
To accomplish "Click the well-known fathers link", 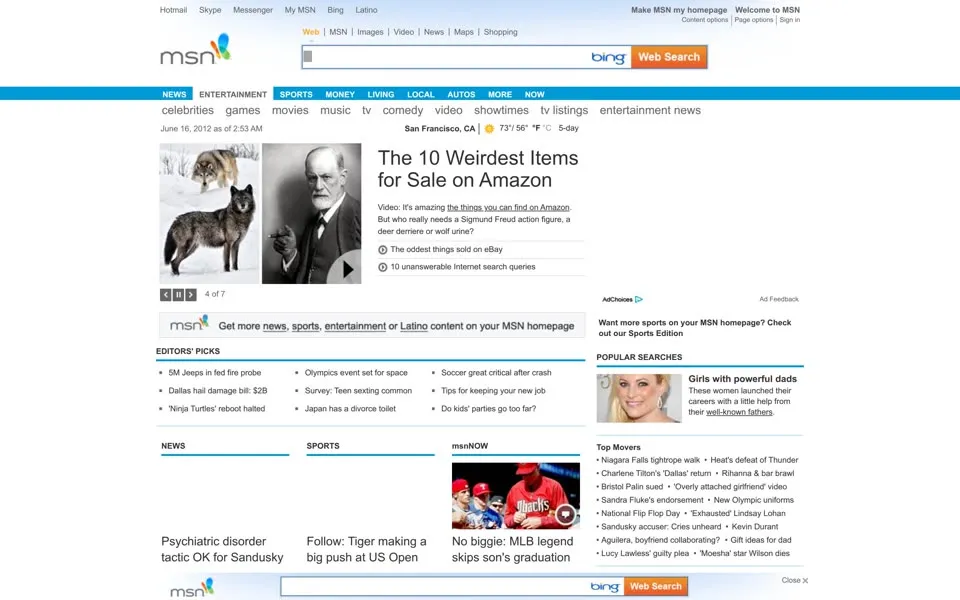I will [739, 413].
